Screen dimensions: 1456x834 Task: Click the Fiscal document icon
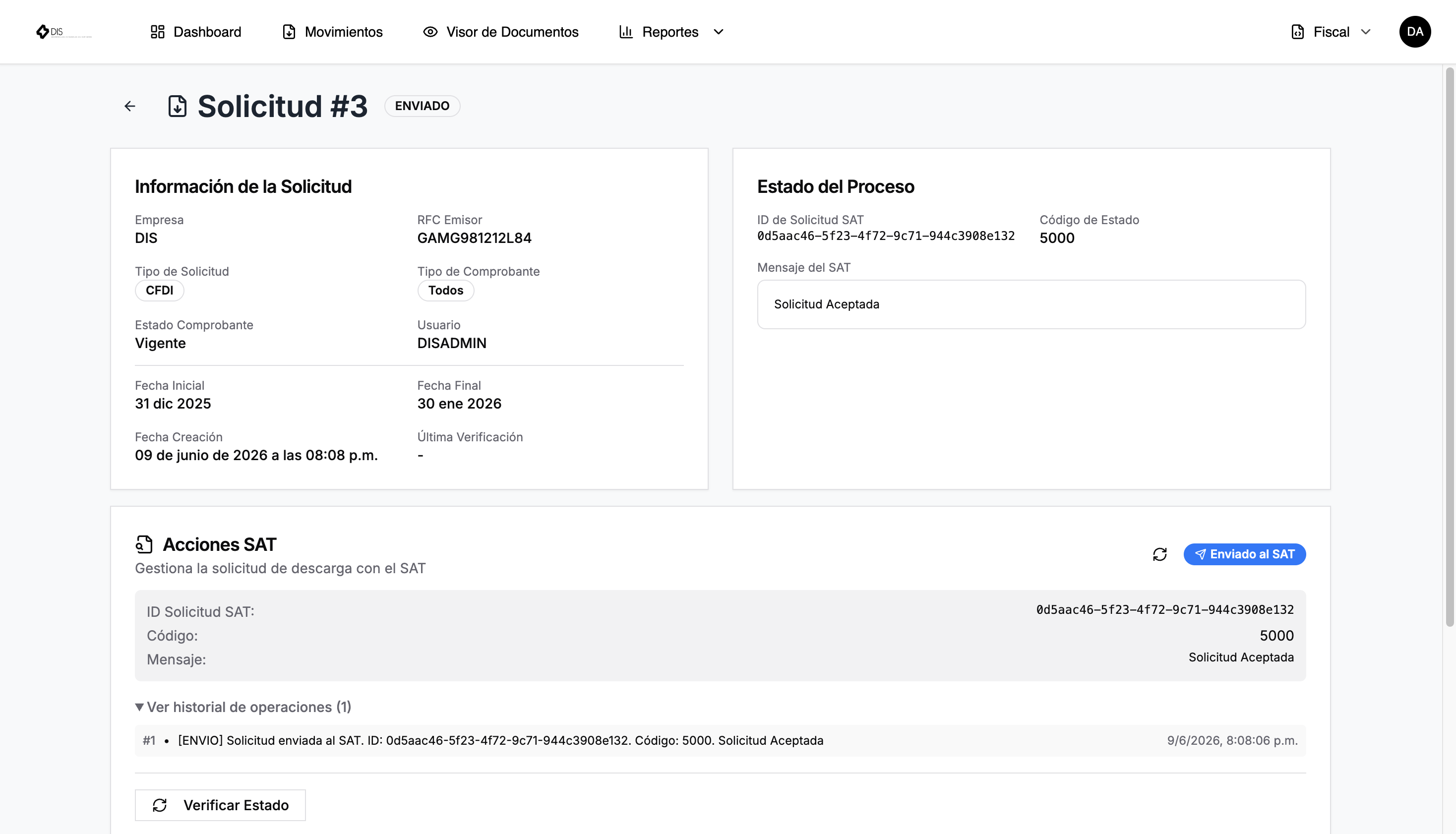[x=1297, y=32]
